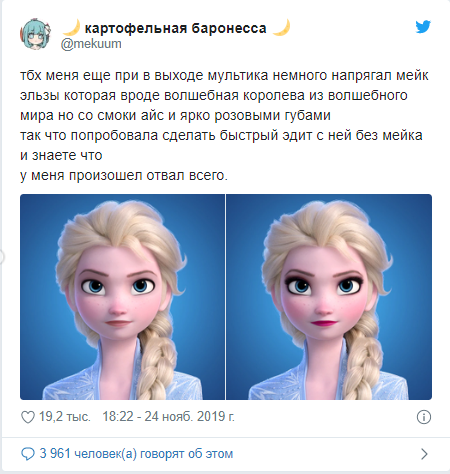This screenshot has height=474, width=450.
Task: Click the line starting 'так что попробовала'
Action: pos(221,136)
